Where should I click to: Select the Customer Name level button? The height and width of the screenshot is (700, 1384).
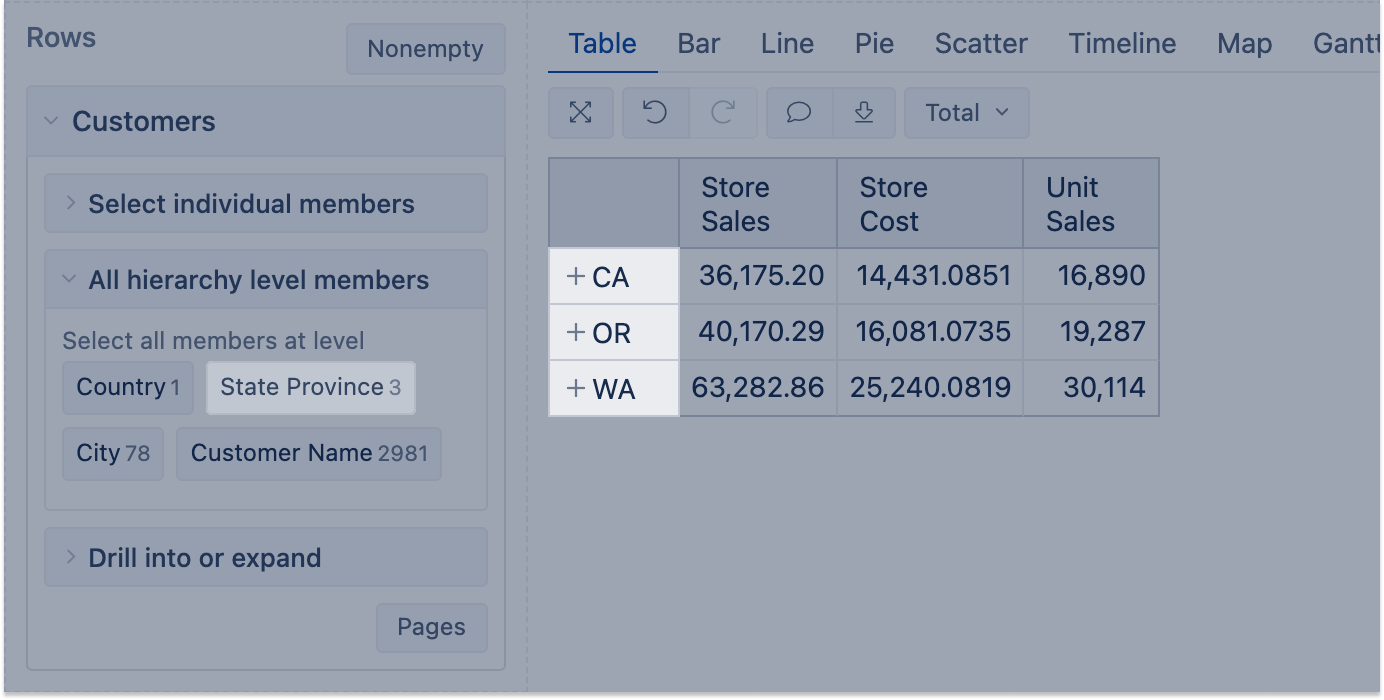[309, 454]
